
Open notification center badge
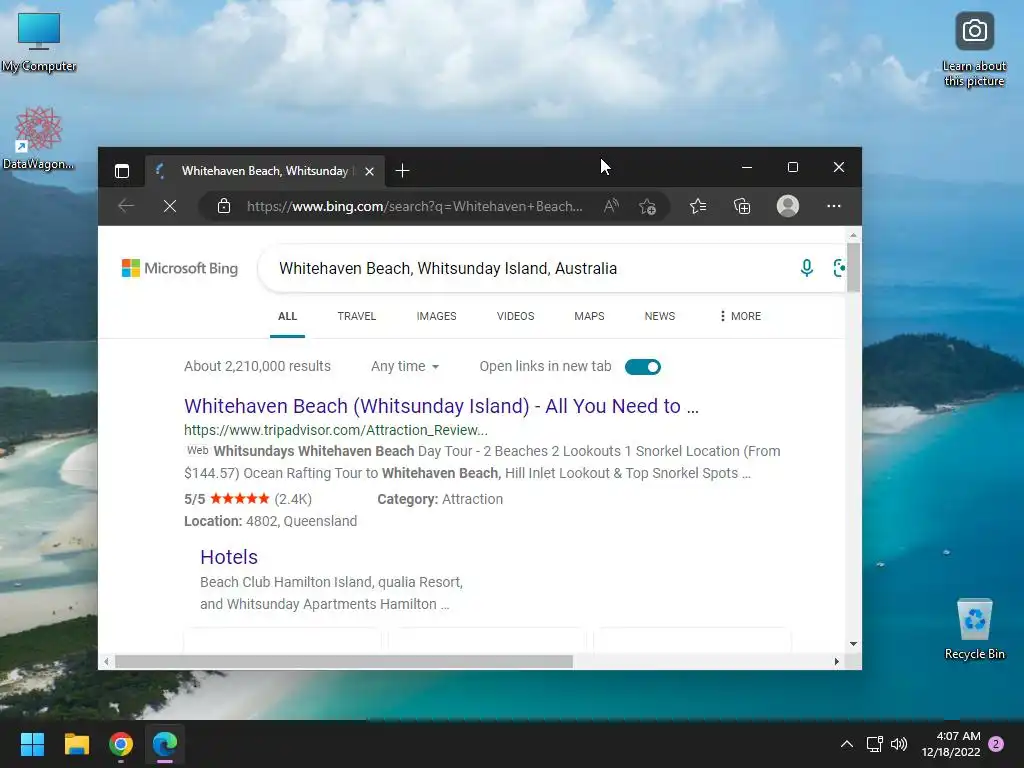pos(996,744)
